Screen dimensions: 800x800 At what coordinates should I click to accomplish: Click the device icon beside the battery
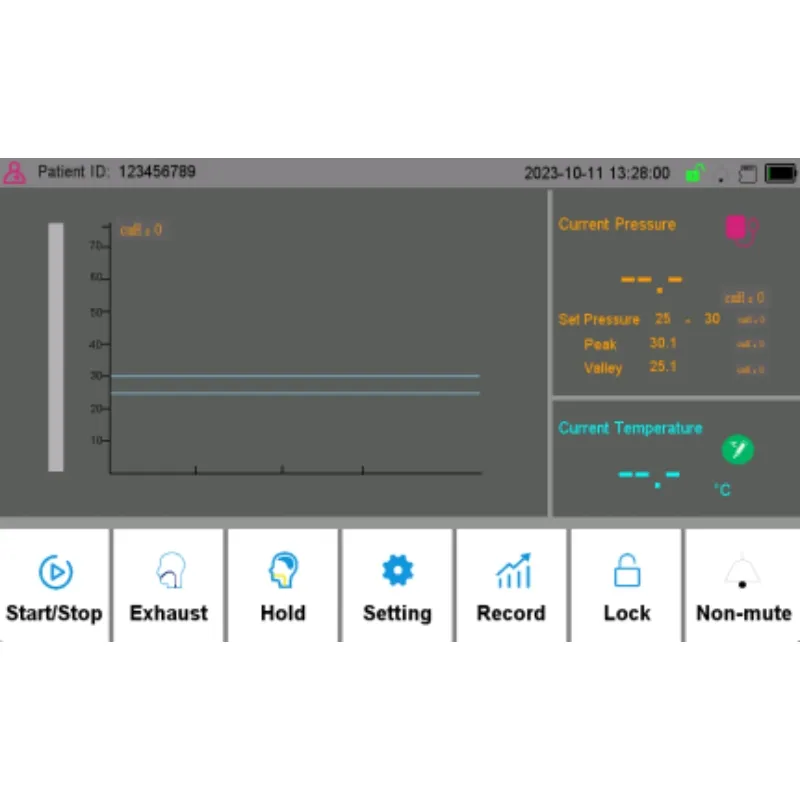pyautogui.click(x=748, y=173)
